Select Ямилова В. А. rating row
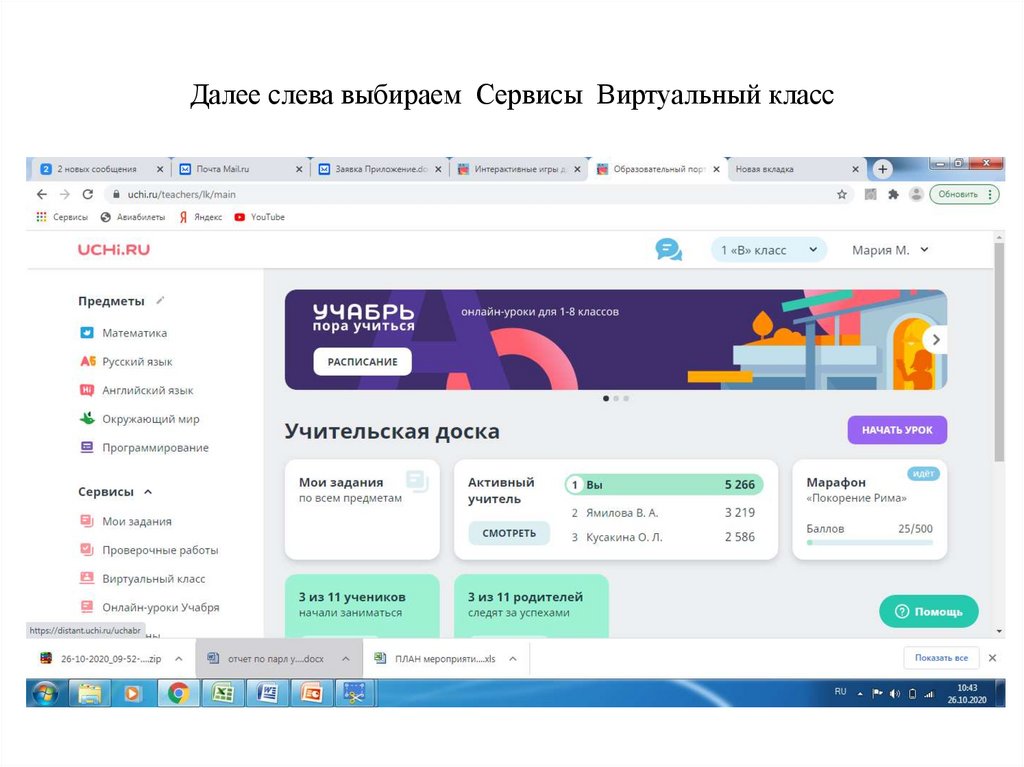This screenshot has height=767, width=1024. tap(664, 513)
